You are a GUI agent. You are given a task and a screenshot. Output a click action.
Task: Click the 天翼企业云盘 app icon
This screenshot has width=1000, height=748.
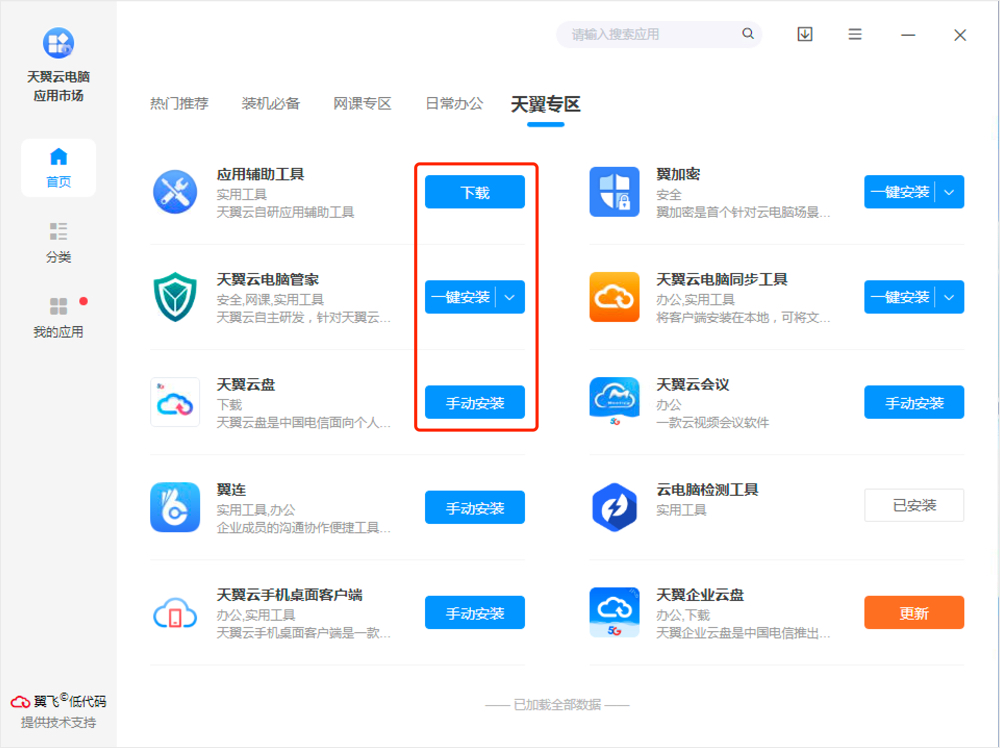click(614, 613)
